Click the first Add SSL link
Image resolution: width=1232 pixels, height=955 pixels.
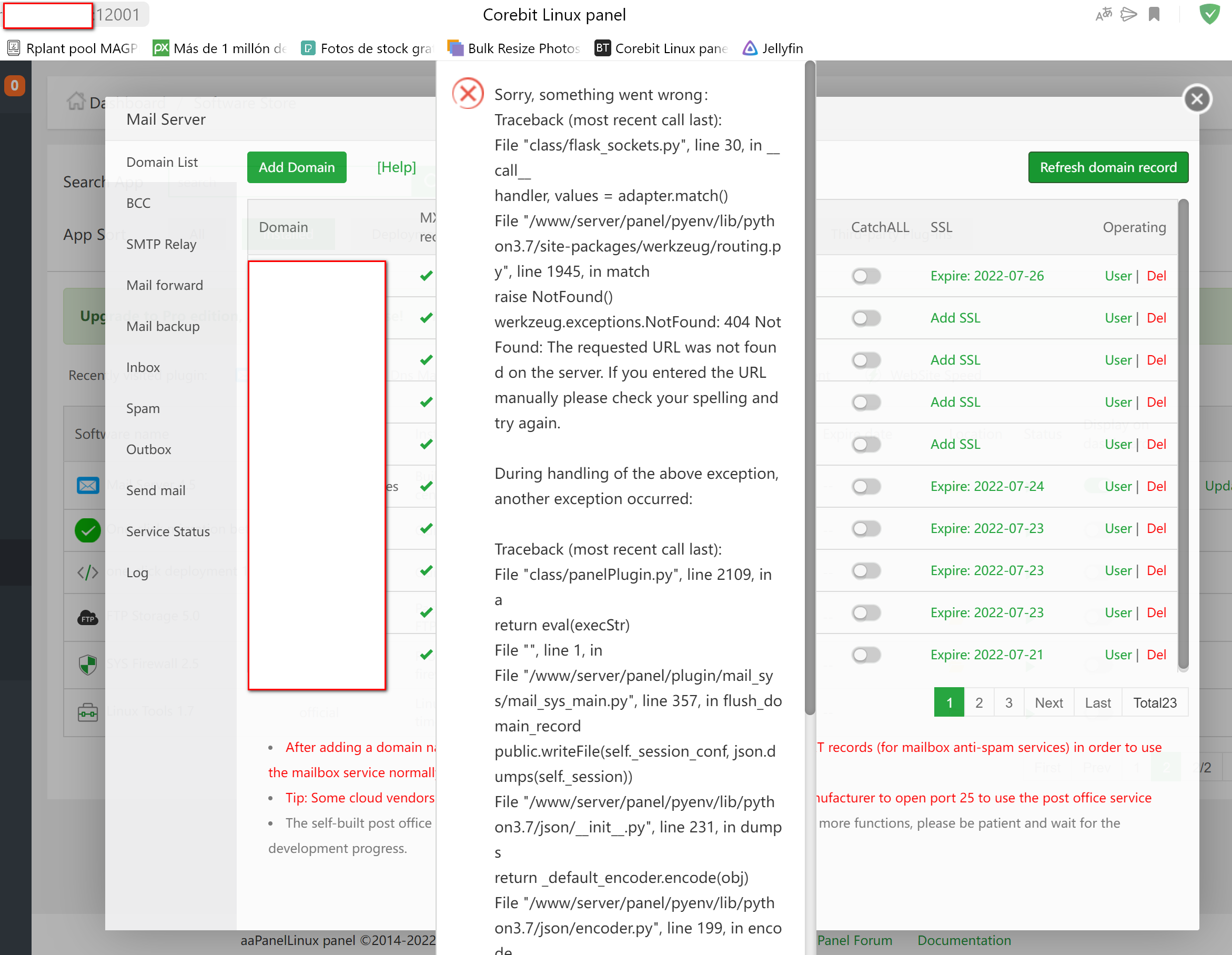click(955, 318)
